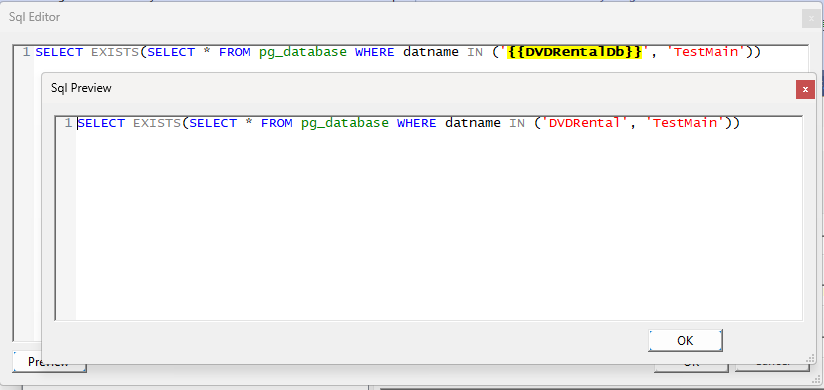Confirm the Sql Preview with OK

click(685, 341)
